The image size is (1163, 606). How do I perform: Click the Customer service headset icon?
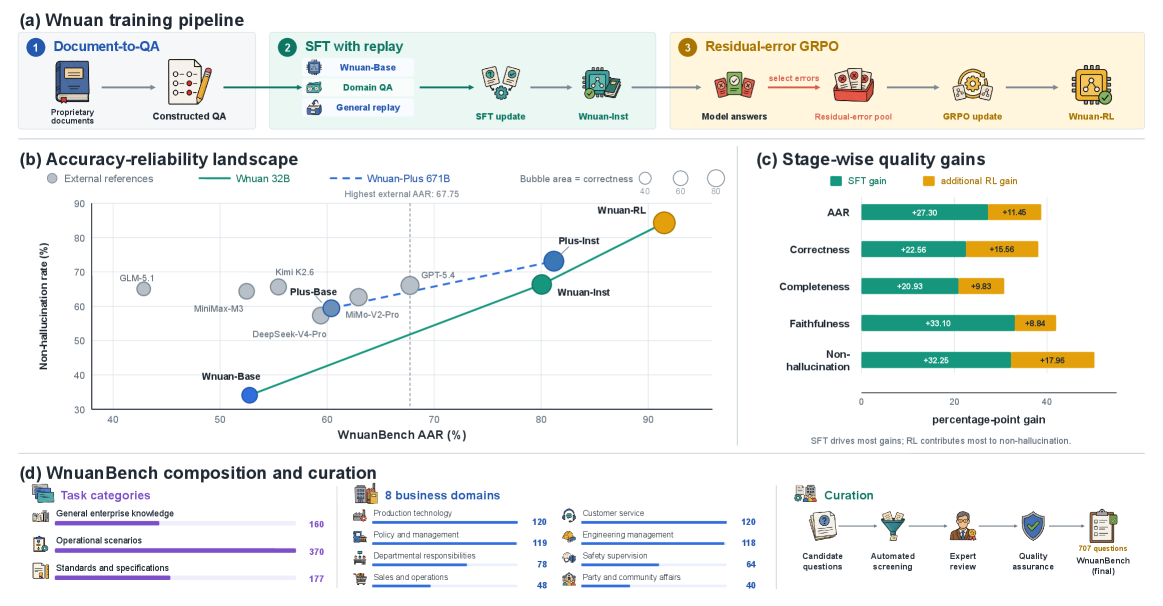tap(569, 516)
